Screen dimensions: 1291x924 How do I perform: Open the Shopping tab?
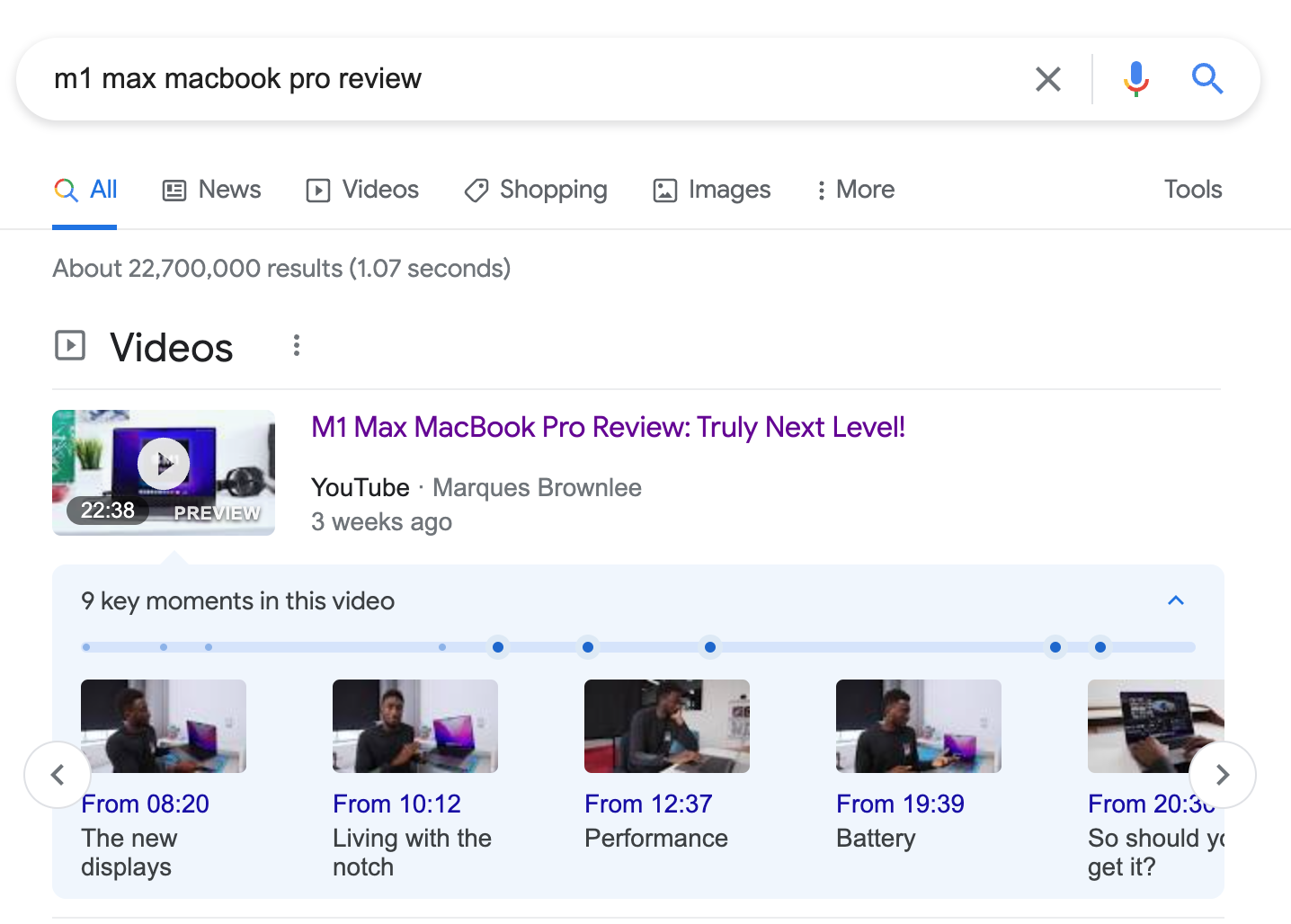tap(536, 190)
